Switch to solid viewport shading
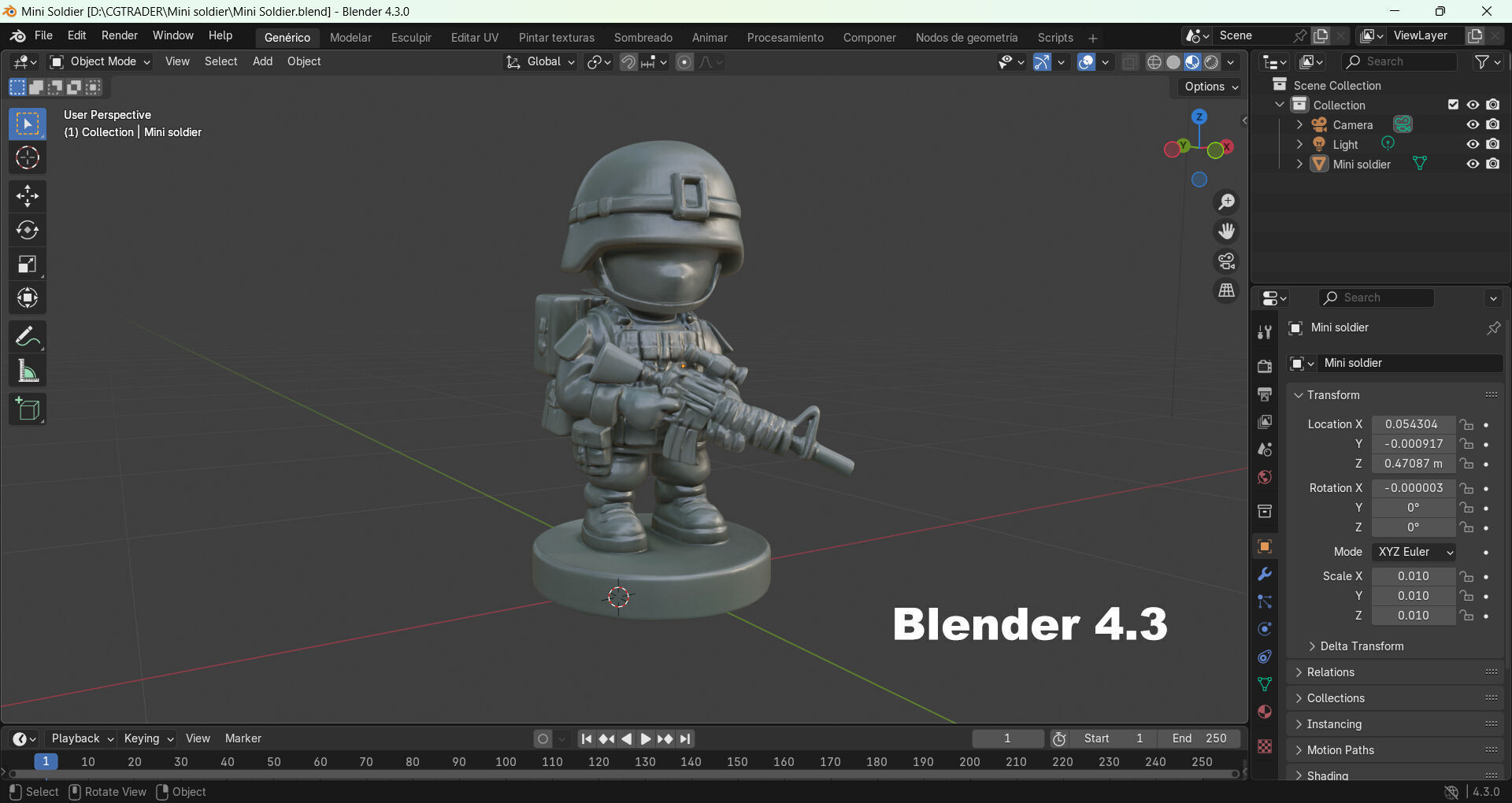Screen dimensions: 1512x803 (x=1173, y=62)
